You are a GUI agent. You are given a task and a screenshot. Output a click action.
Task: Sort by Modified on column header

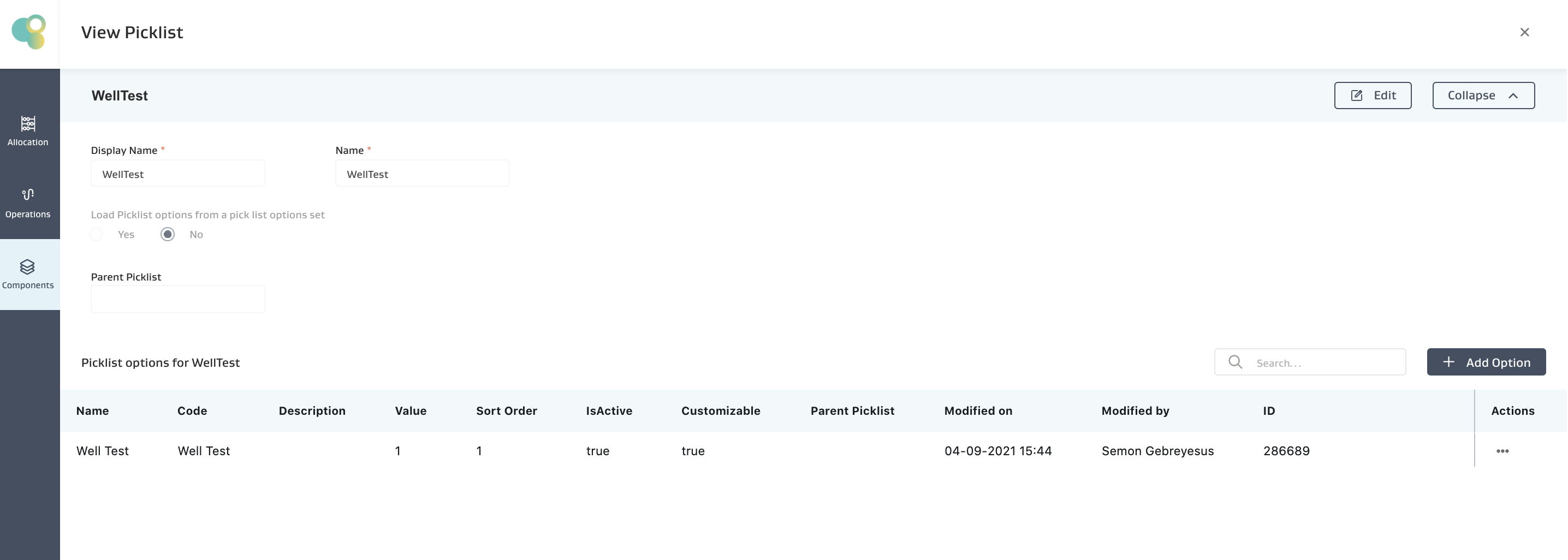(x=978, y=411)
